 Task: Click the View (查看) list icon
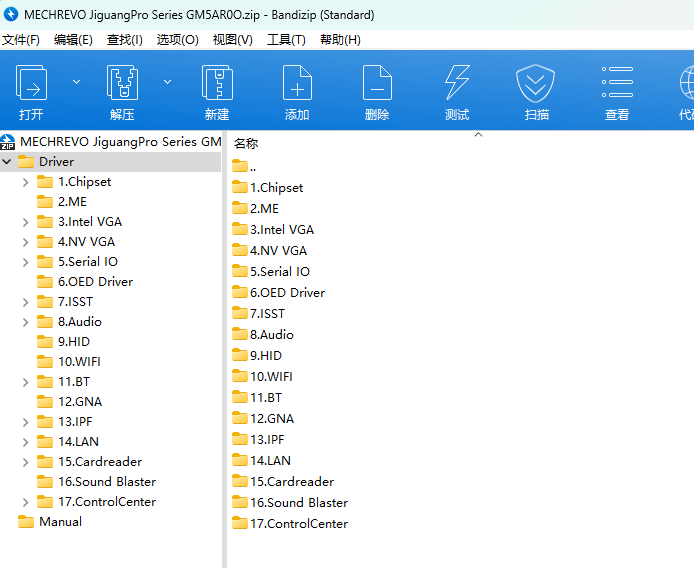tap(617, 82)
